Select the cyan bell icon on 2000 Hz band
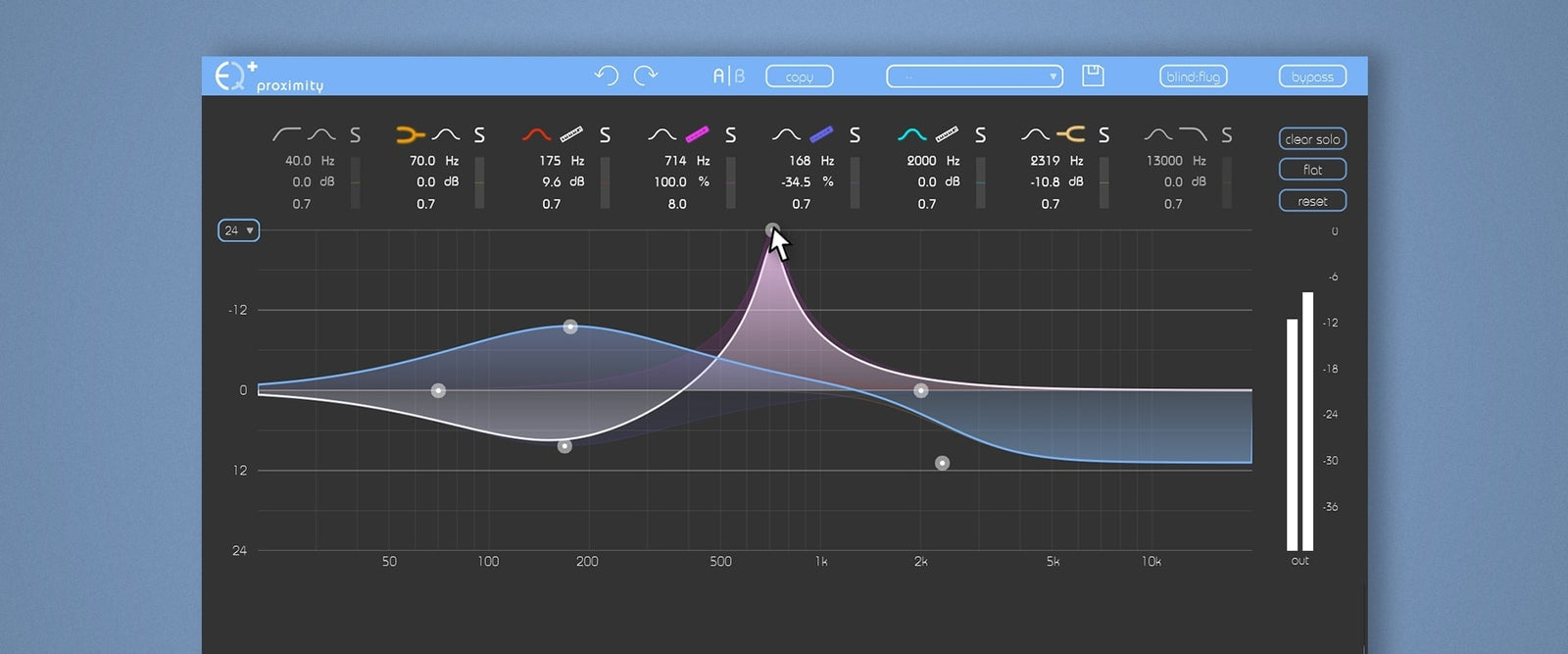Viewport: 1568px width, 654px height. (912, 134)
